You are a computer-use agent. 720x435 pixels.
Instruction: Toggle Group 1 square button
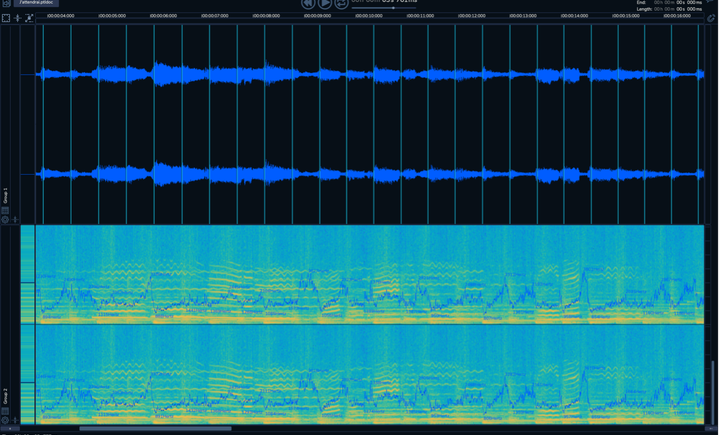(x=5, y=210)
